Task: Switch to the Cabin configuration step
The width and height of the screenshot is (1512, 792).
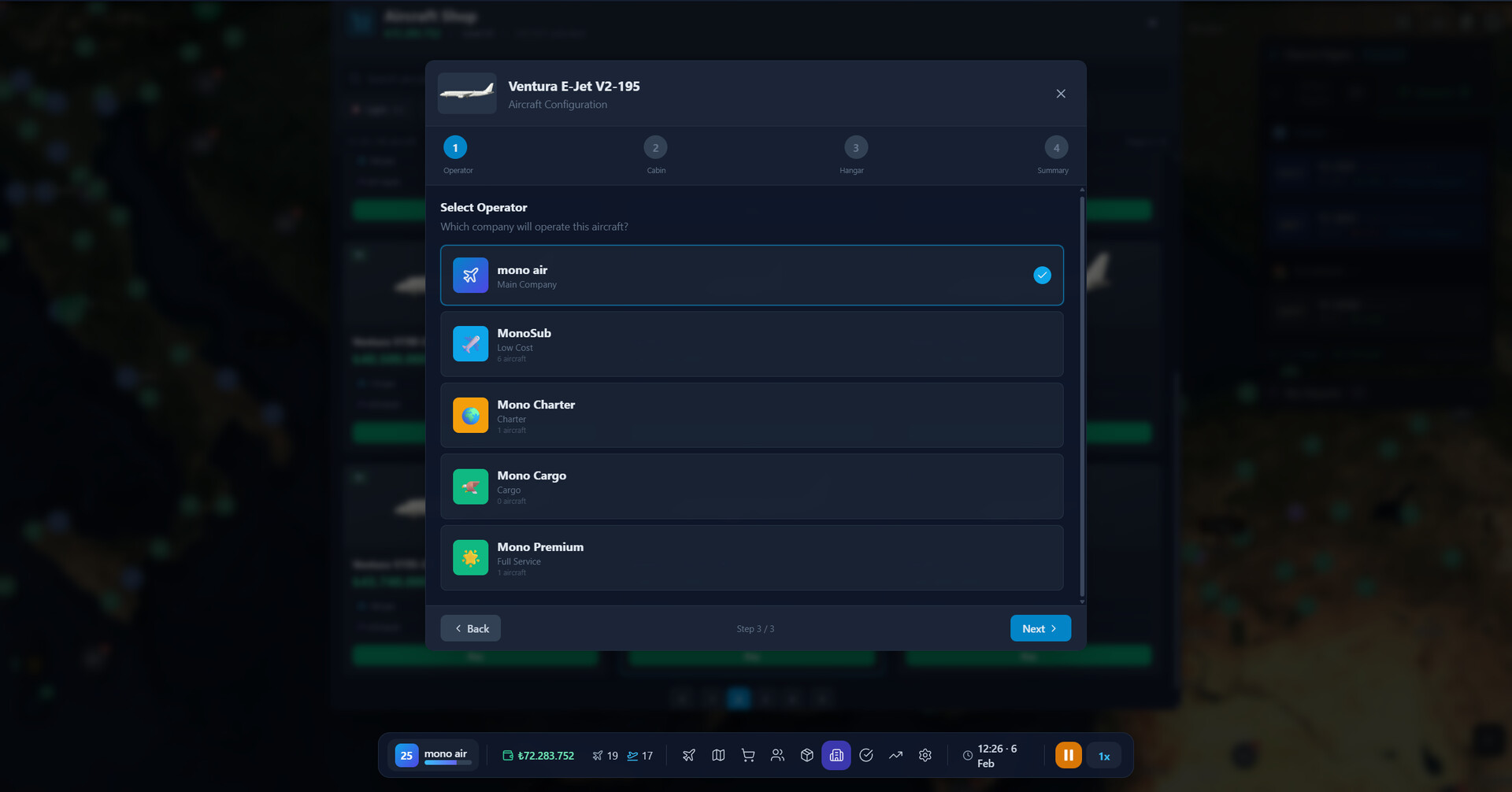Action: [x=655, y=147]
